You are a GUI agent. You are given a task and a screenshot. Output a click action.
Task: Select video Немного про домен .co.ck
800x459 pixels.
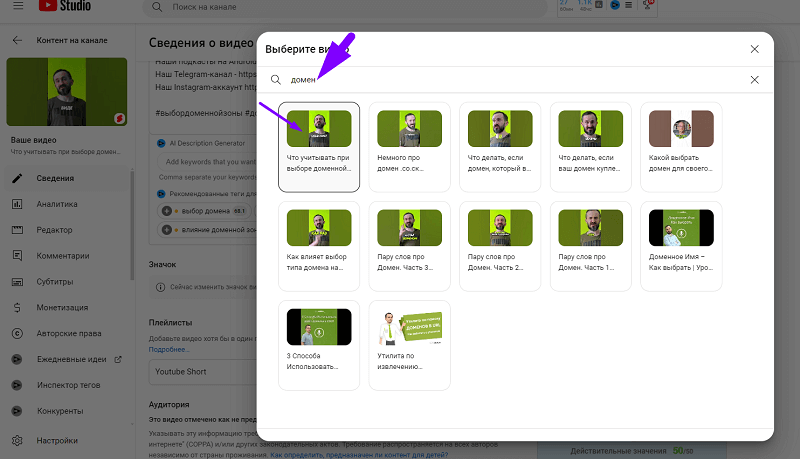(410, 147)
